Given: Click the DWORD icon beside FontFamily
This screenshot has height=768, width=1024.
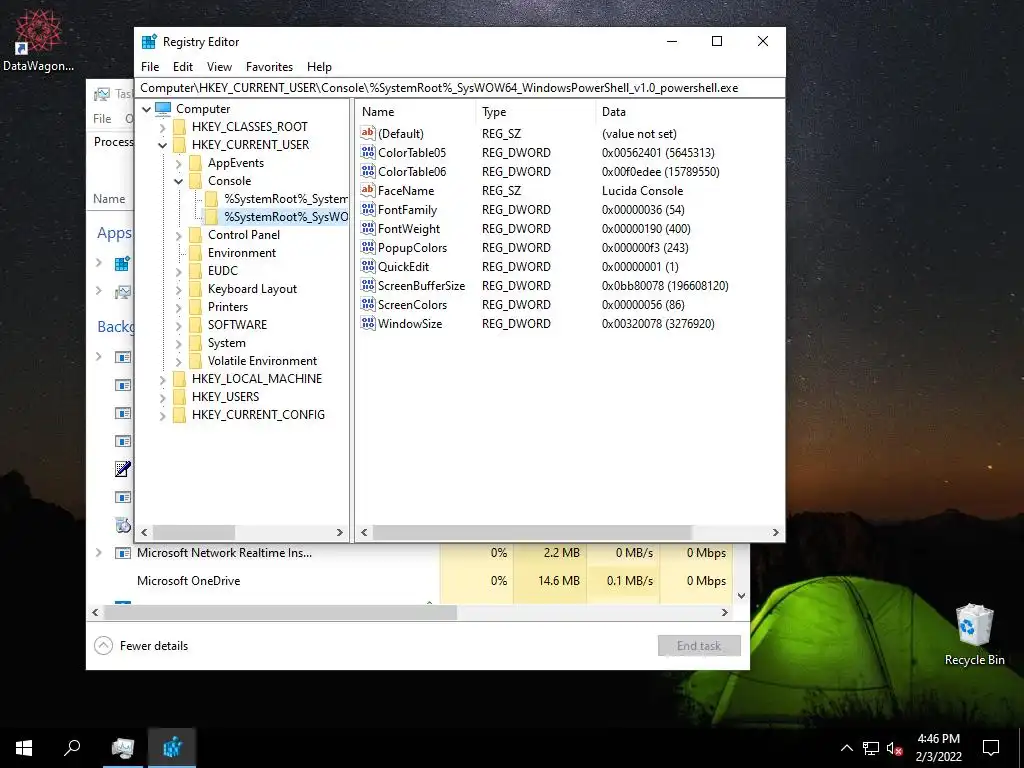Looking at the screenshot, I should pyautogui.click(x=368, y=210).
